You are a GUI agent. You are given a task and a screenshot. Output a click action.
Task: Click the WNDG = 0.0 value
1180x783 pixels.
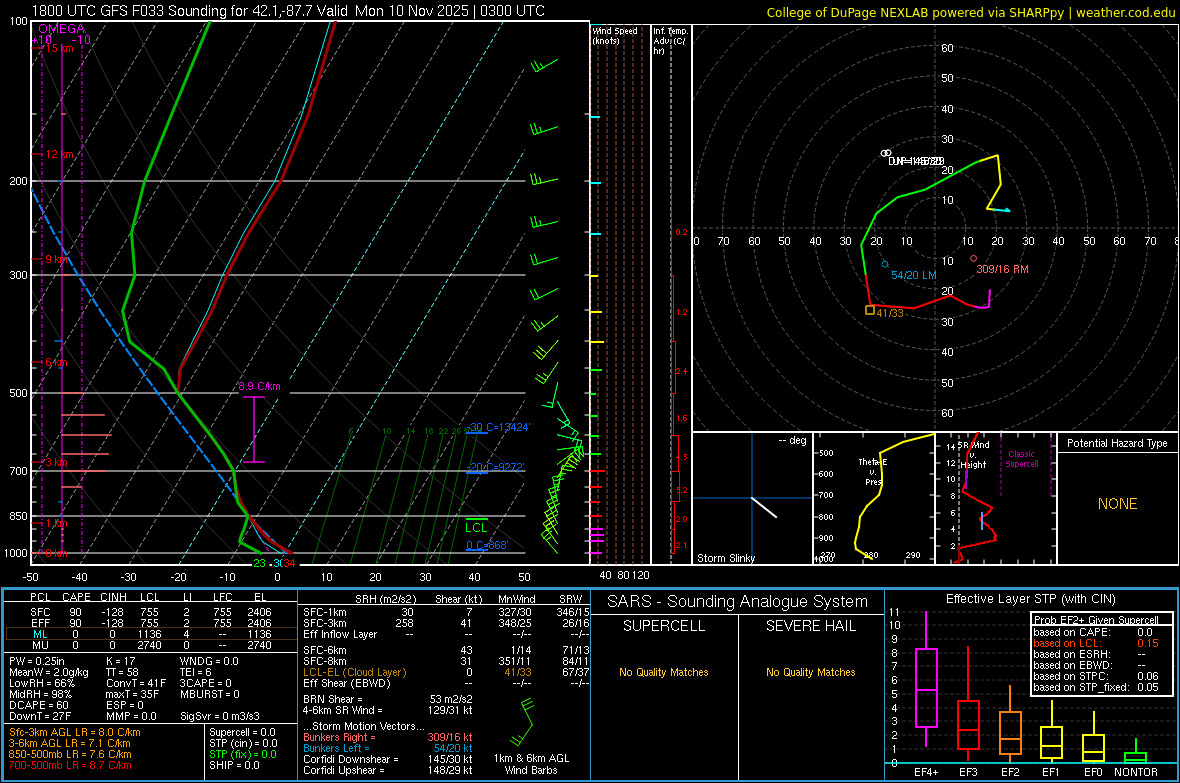[209, 661]
